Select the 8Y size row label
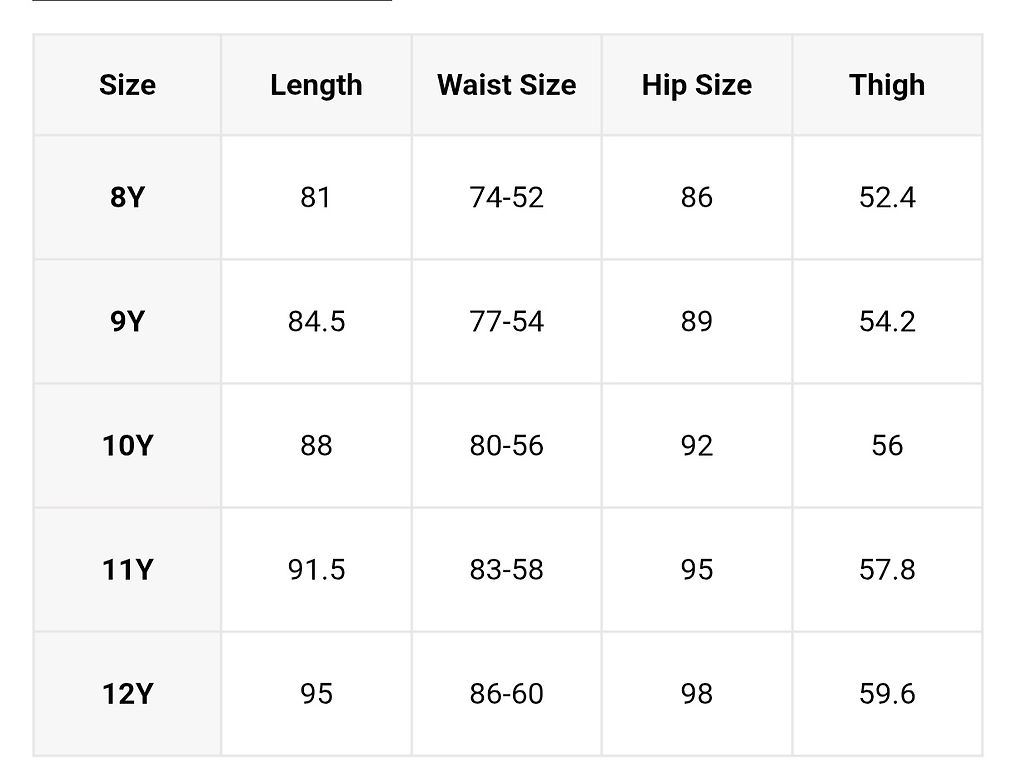Image resolution: width=1016 pixels, height=768 pixels. (x=127, y=197)
